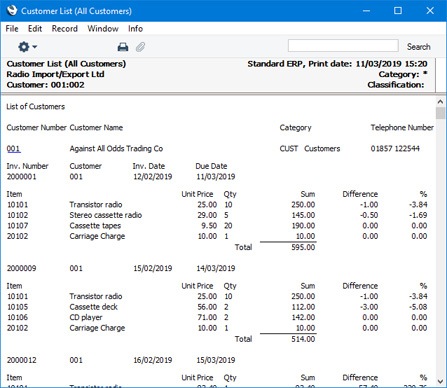
Task: Click 'List of Customers' heading
Action: pos(36,107)
